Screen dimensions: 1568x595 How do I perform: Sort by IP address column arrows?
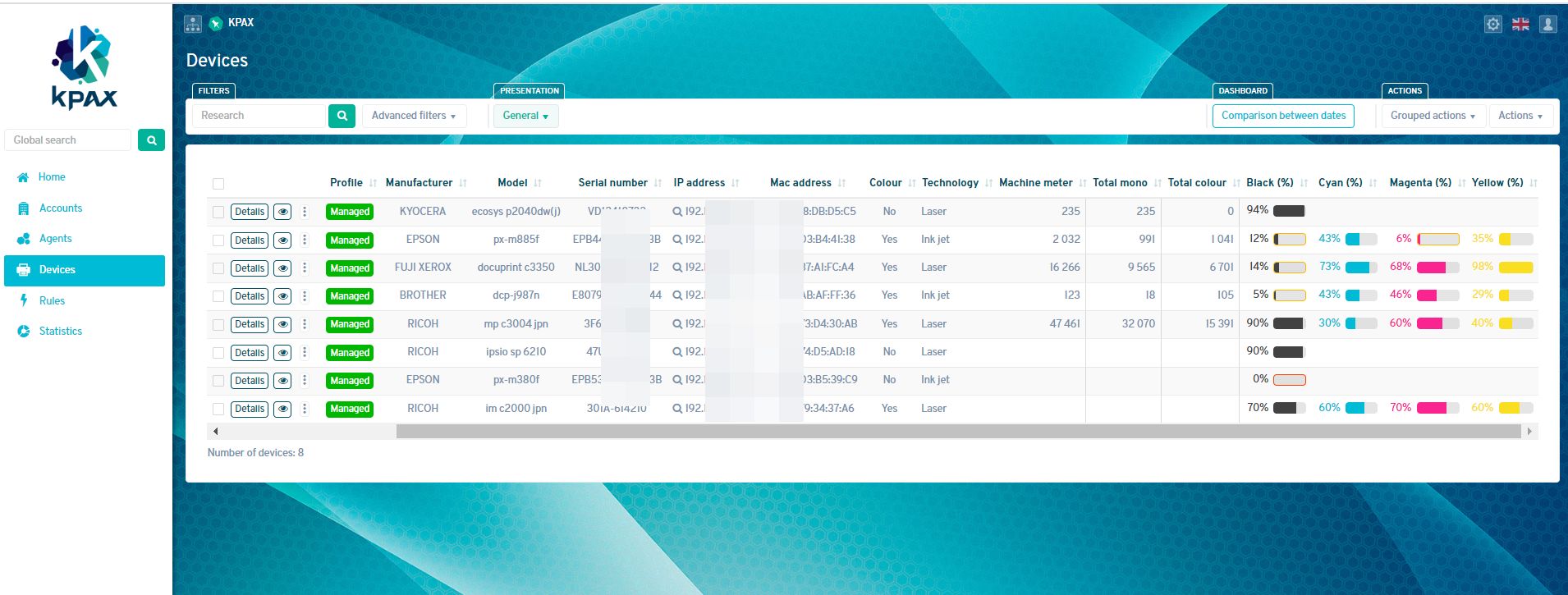(735, 183)
